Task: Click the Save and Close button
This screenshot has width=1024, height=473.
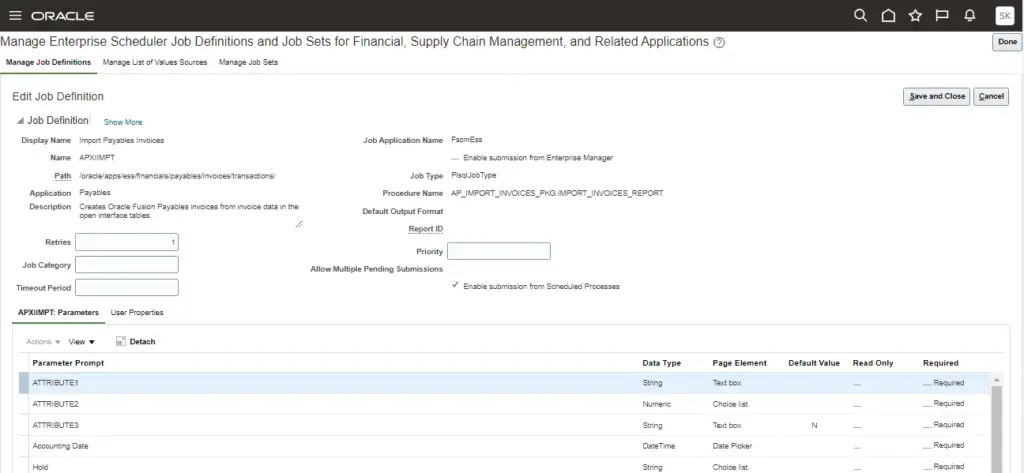Action: coord(935,96)
